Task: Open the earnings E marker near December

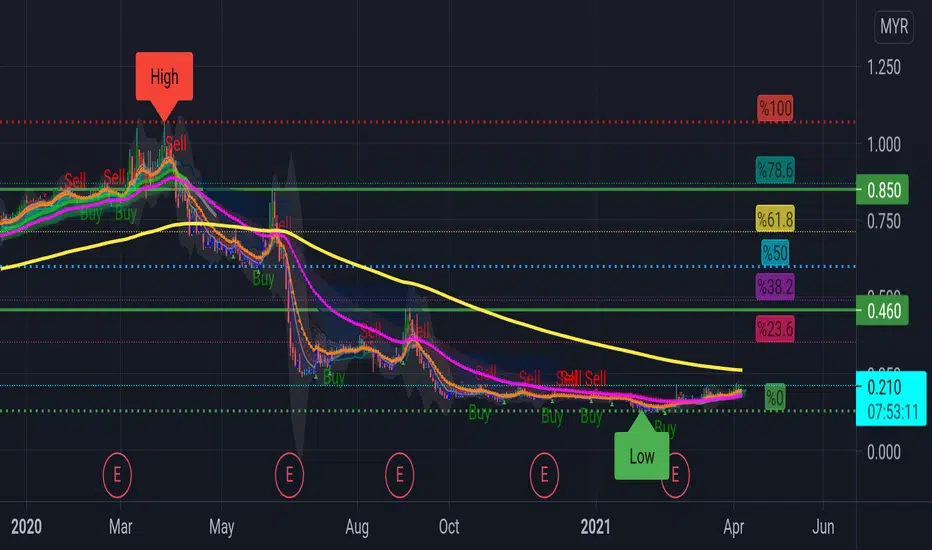Action: pos(544,475)
